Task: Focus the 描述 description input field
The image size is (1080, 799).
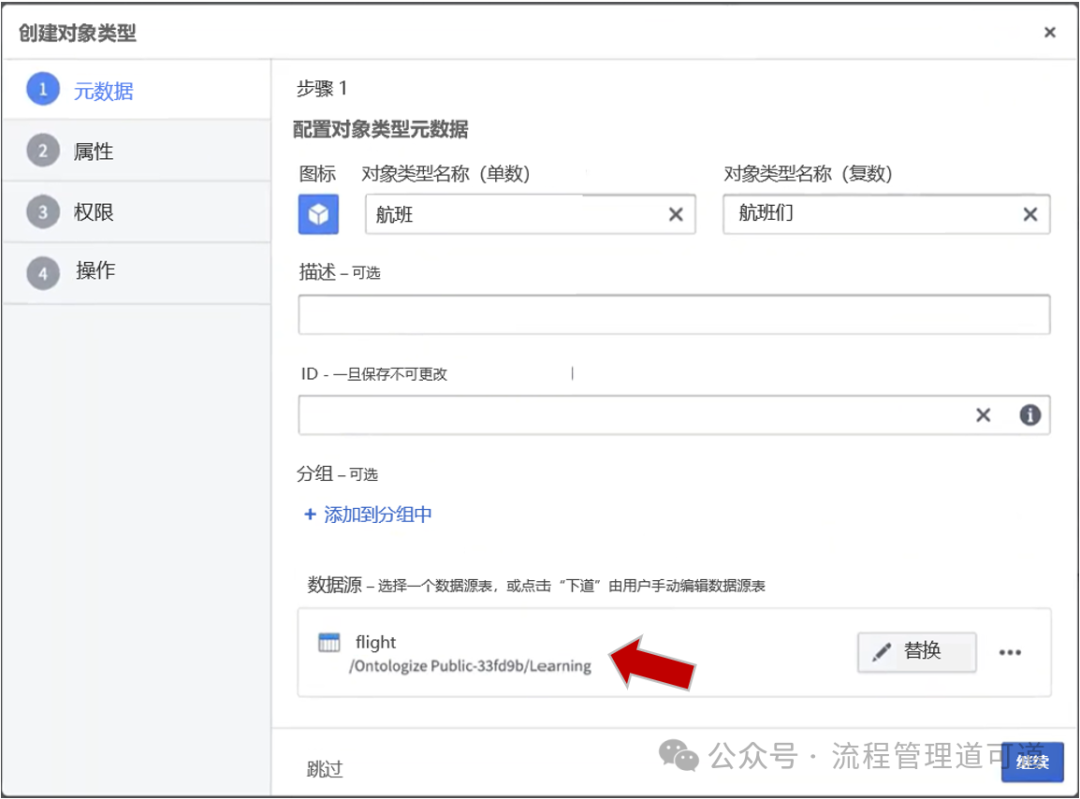Action: (673, 315)
